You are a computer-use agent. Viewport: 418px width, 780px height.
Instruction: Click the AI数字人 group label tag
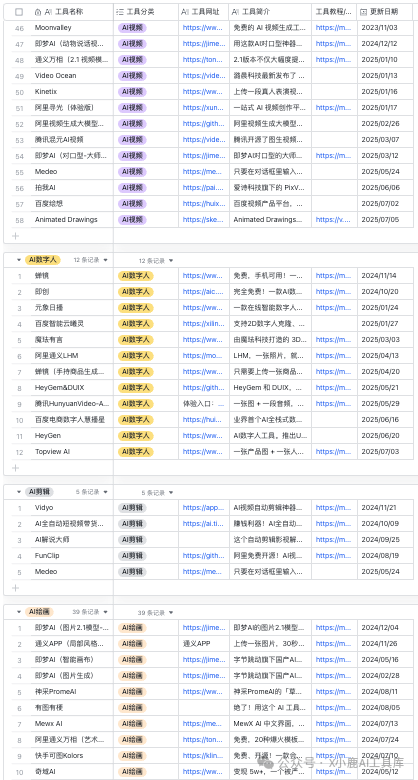coord(43,260)
